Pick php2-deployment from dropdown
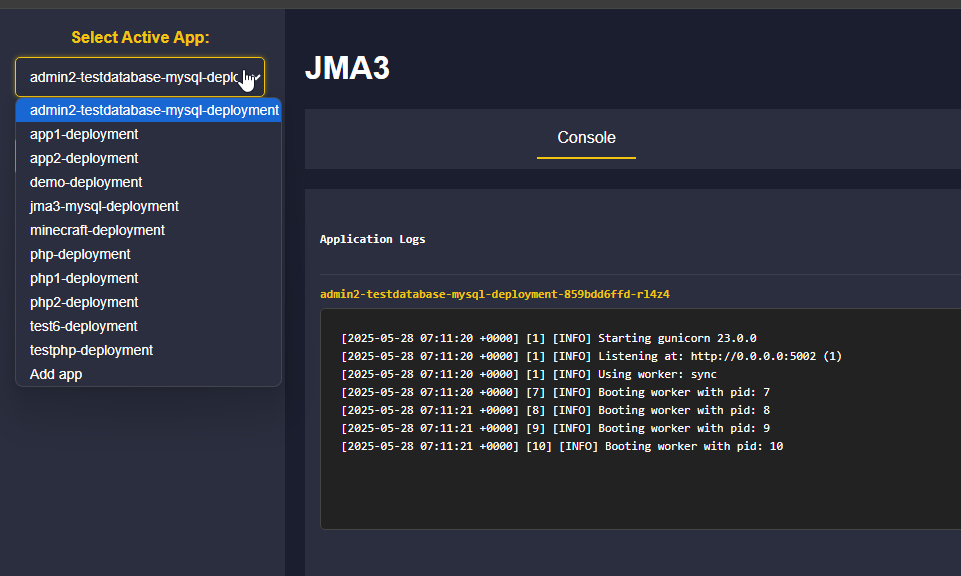Image resolution: width=961 pixels, height=576 pixels. pos(84,302)
